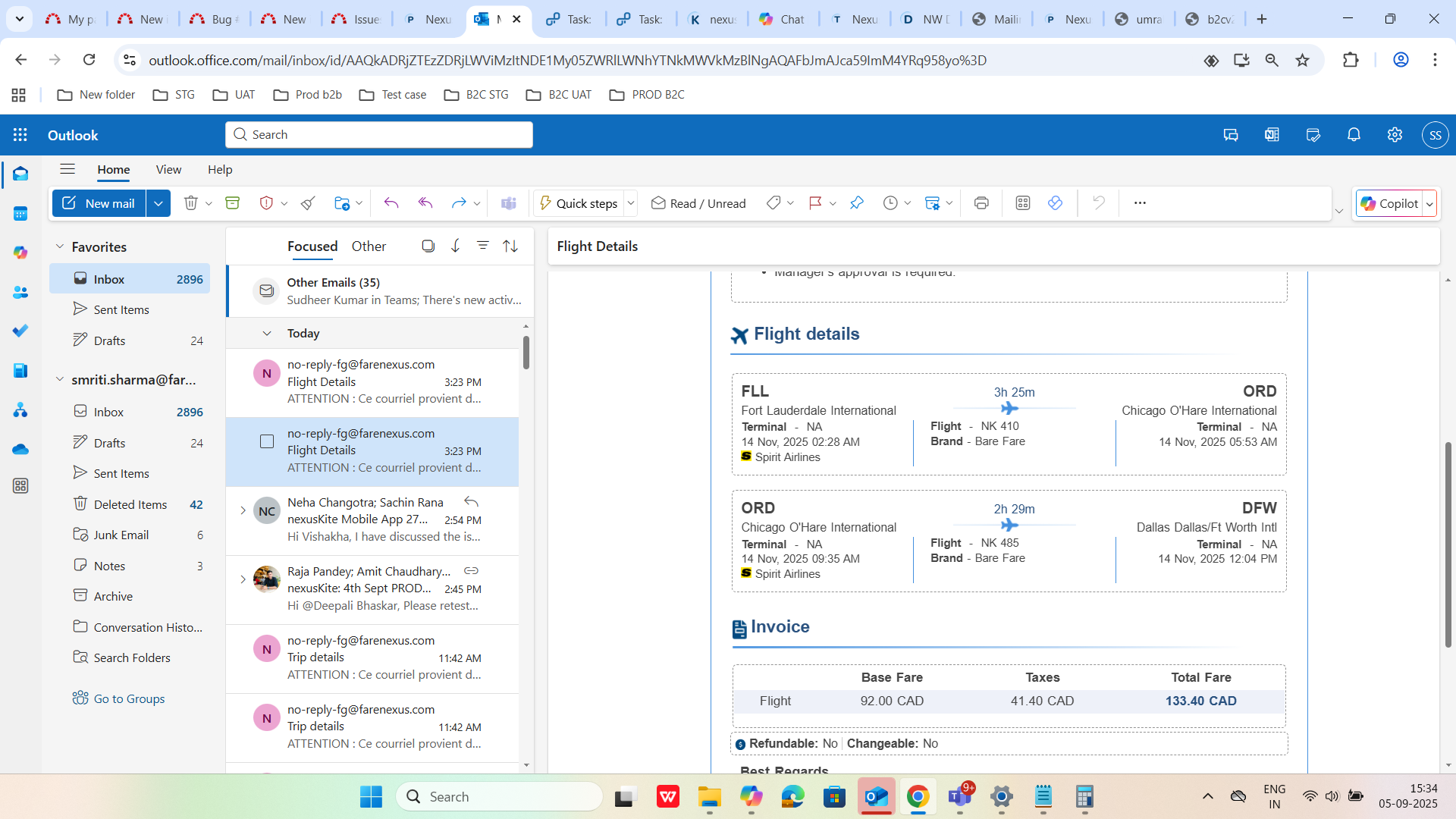The image size is (1456, 819).
Task: Open People from the left app rail
Action: click(20, 292)
